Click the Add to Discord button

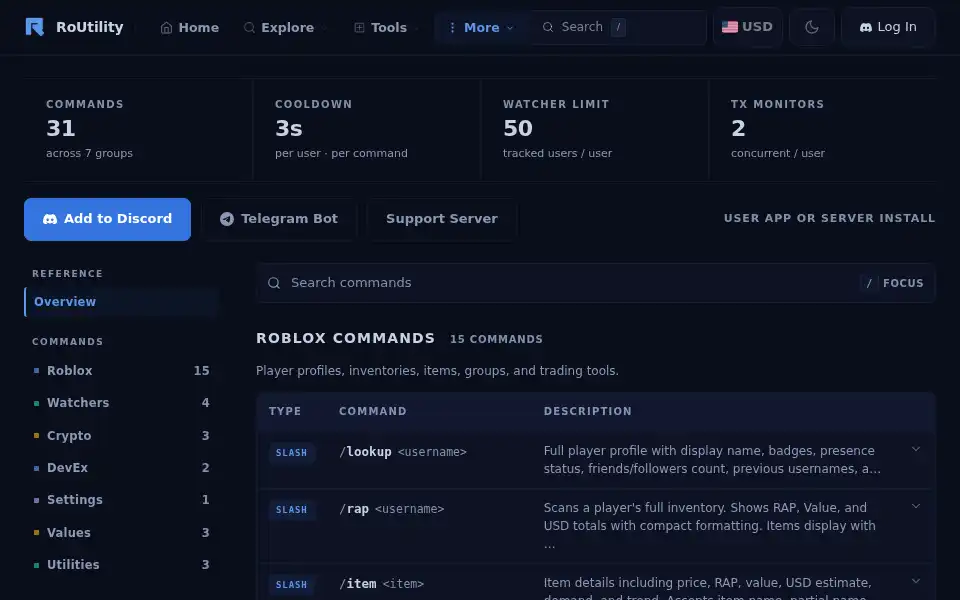click(x=107, y=219)
